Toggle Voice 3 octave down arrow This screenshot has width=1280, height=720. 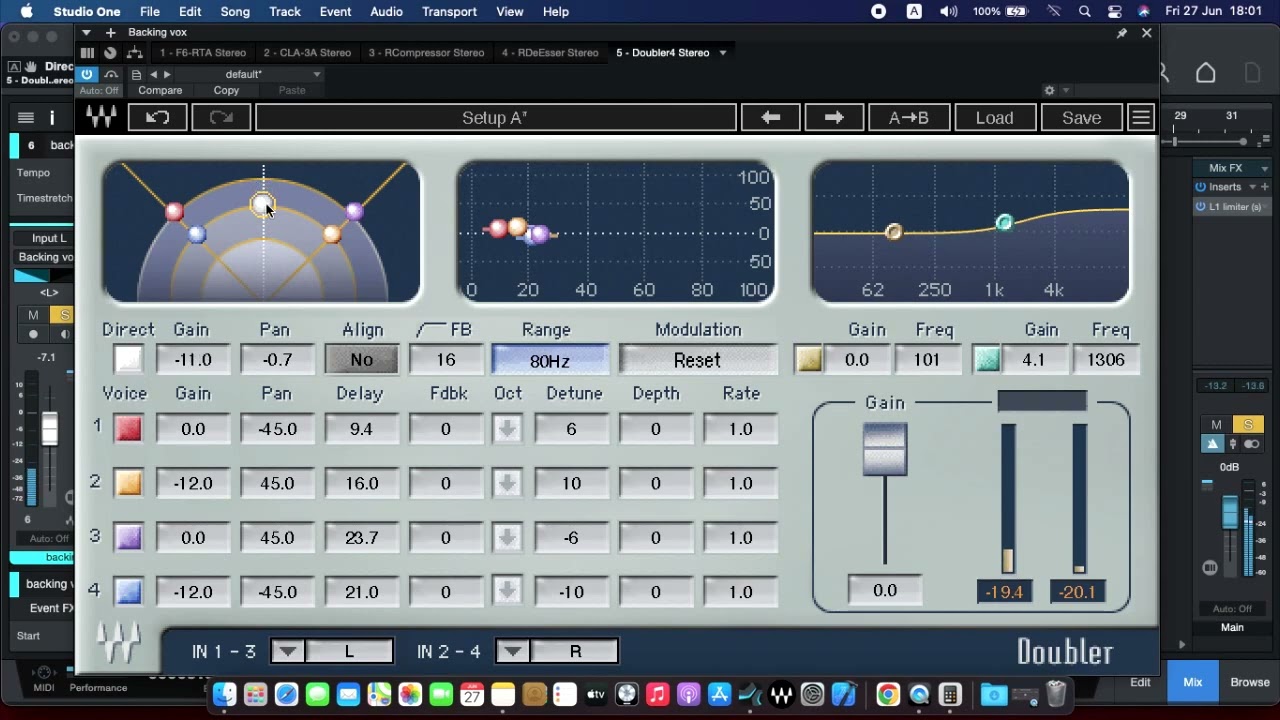[x=507, y=538]
